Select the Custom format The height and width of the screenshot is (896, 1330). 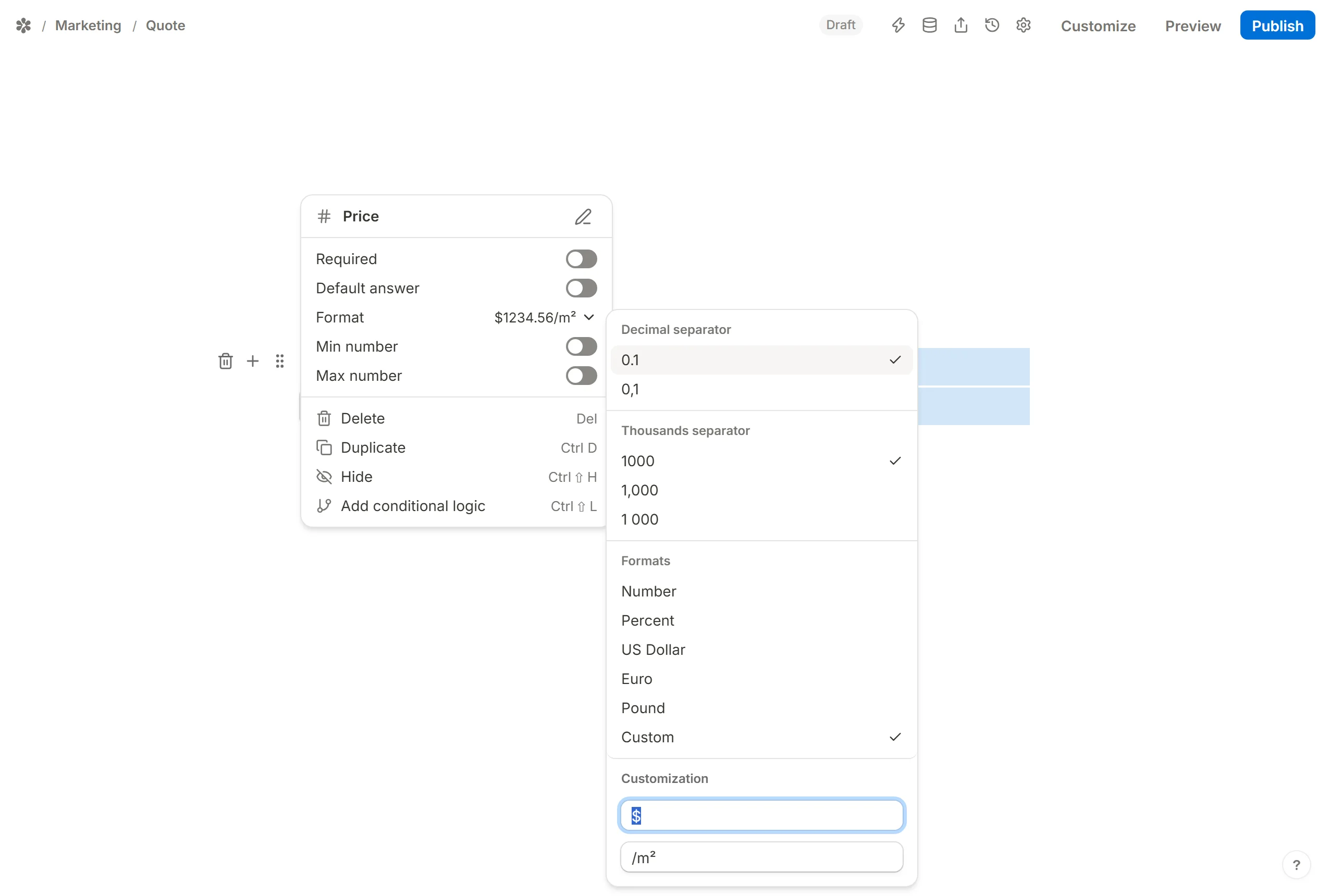[x=761, y=737]
